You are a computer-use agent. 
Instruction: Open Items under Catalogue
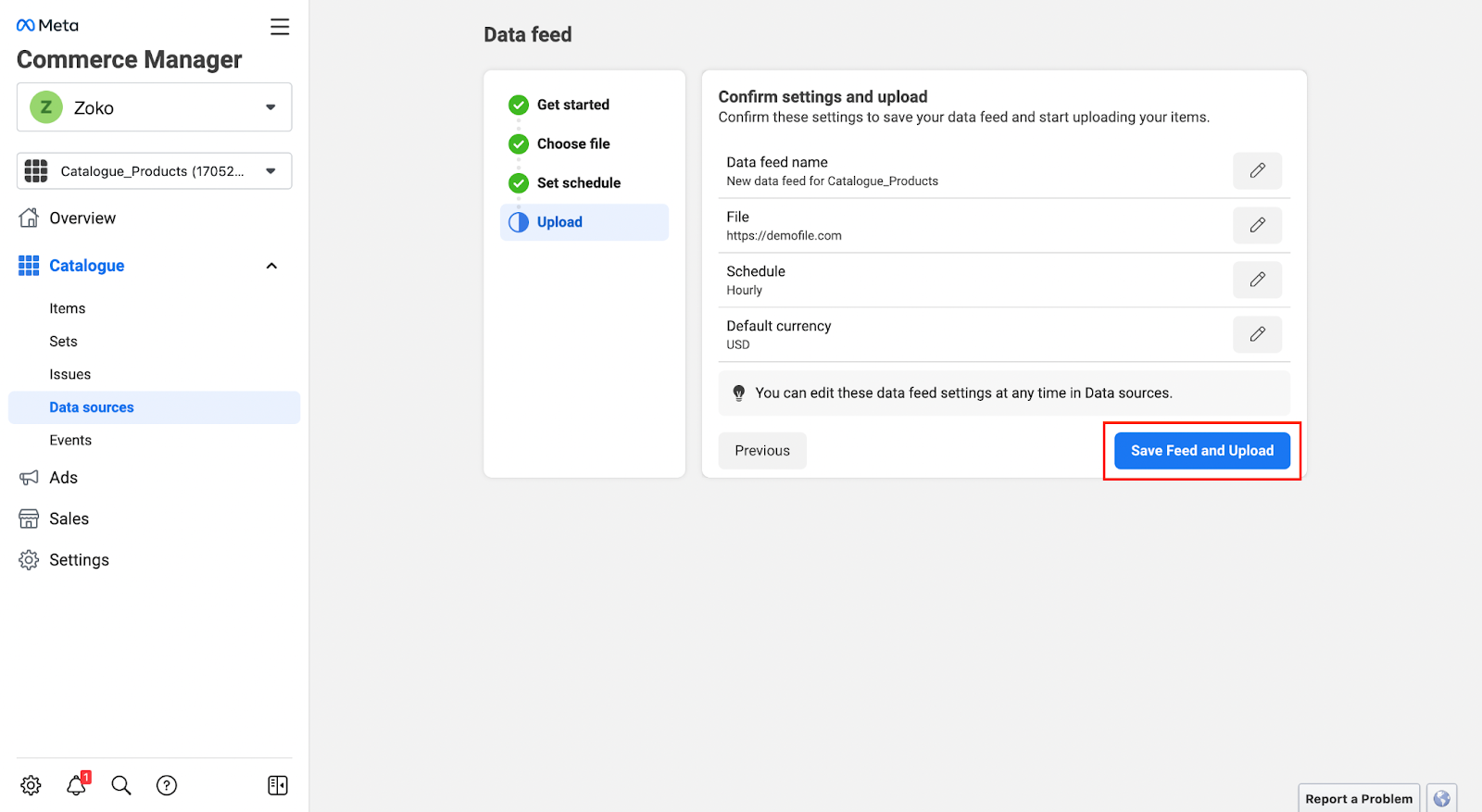(68, 308)
